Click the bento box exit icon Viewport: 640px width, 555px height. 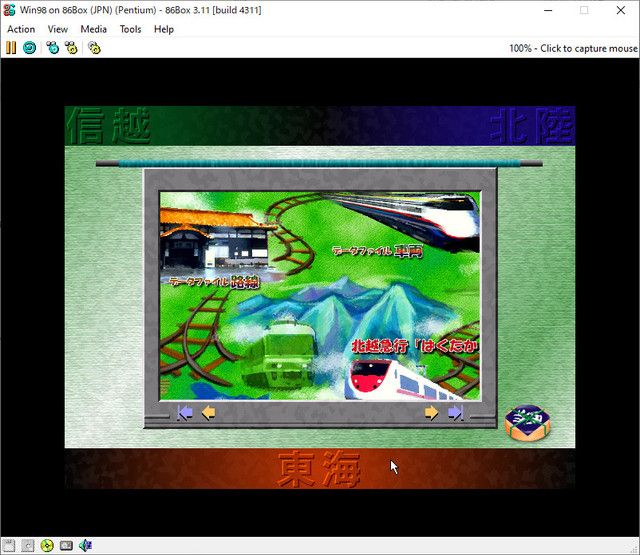527,423
